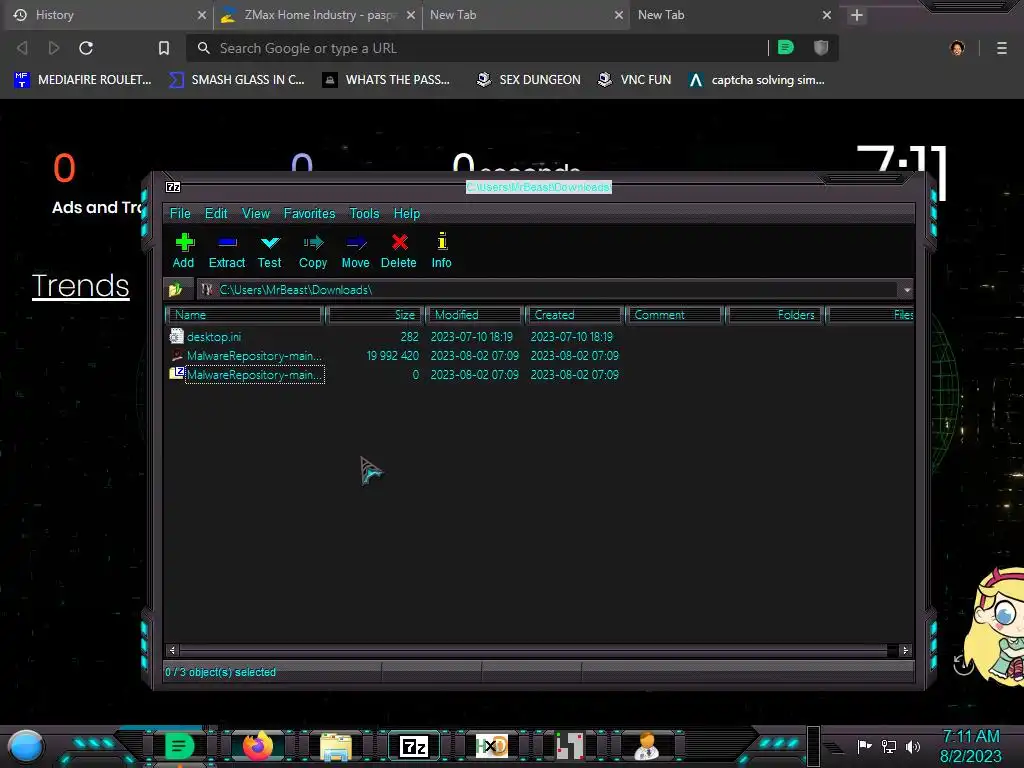Reload the browser page
The height and width of the screenshot is (768, 1024).
pyautogui.click(x=86, y=48)
